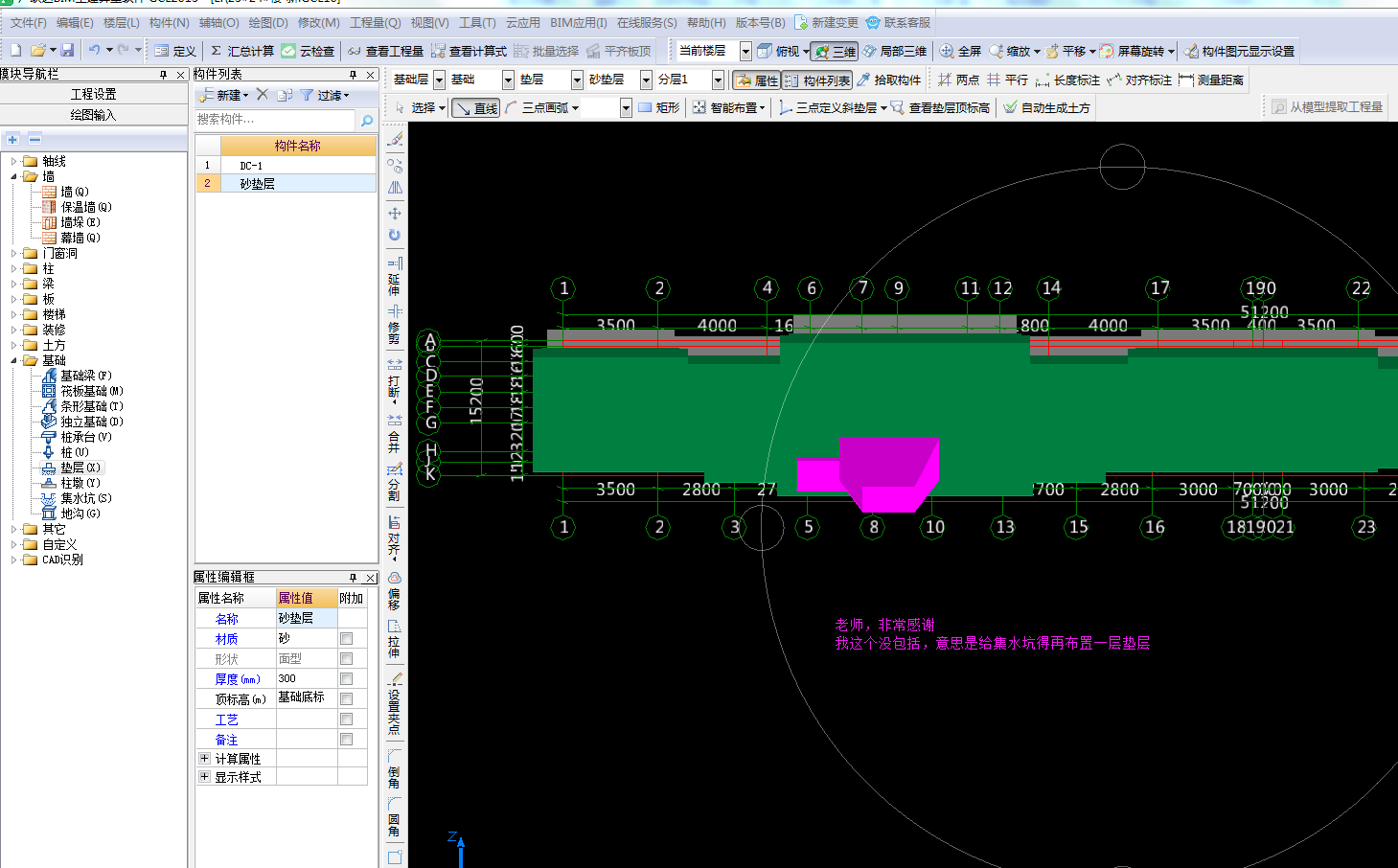Click the 合并 merge tool
This screenshot has height=868, width=1398.
tap(394, 432)
